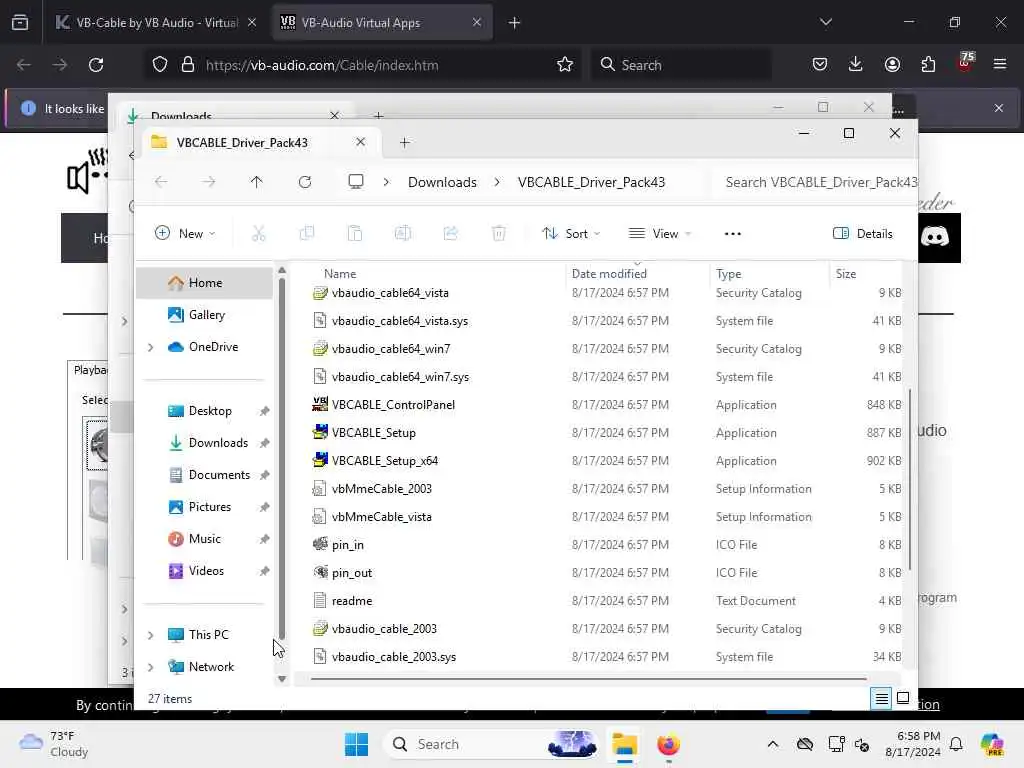
Task: Click chevron after Downloads in breadcrumb
Action: pos(497,182)
